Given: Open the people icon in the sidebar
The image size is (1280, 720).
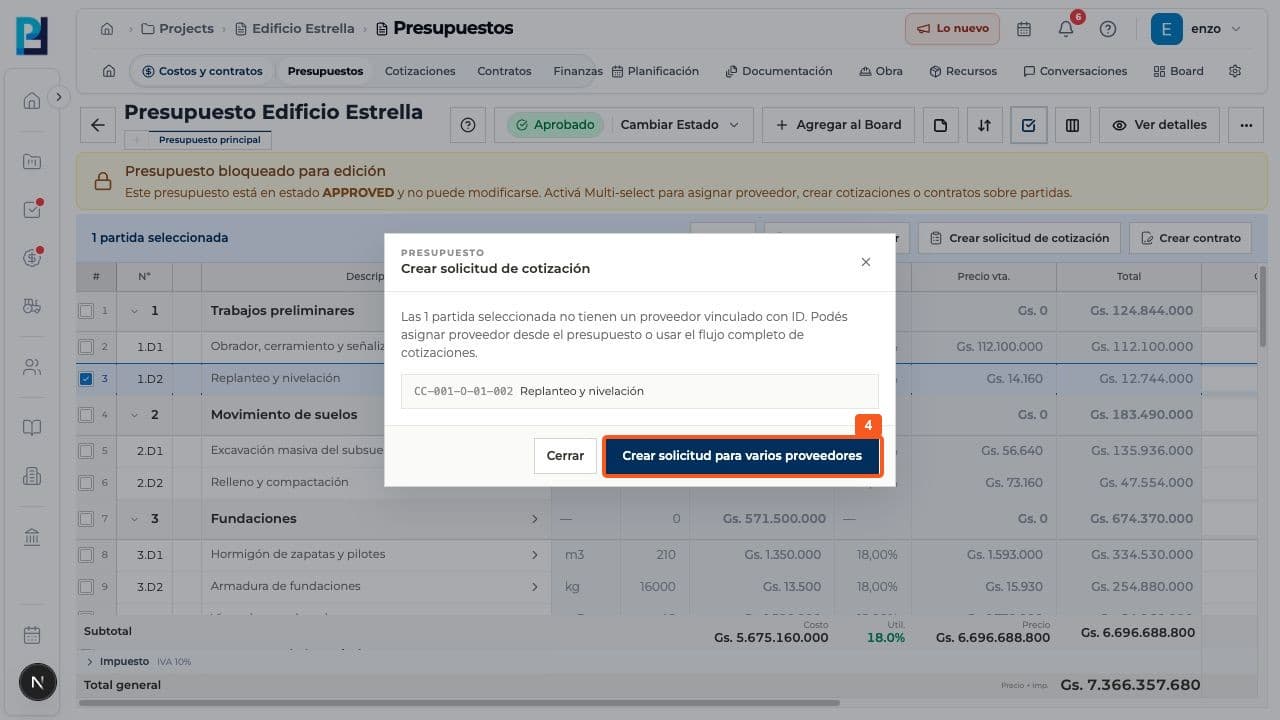Looking at the screenshot, I should click(32, 367).
